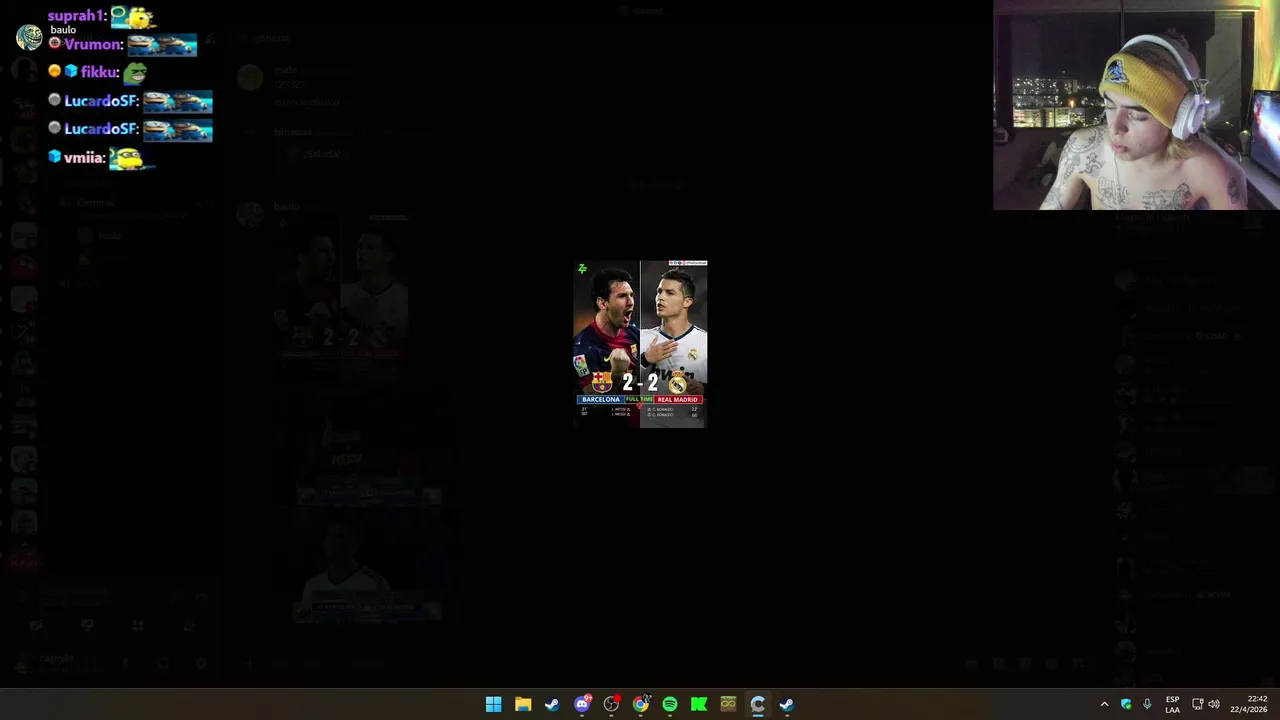
Task: Select the highlighted C-shaped taskbar app
Action: click(x=758, y=704)
